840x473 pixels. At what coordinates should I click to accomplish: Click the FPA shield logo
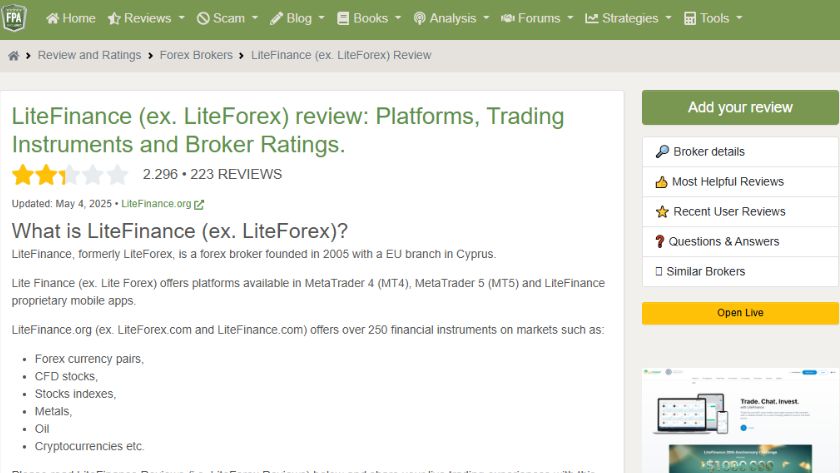14,18
